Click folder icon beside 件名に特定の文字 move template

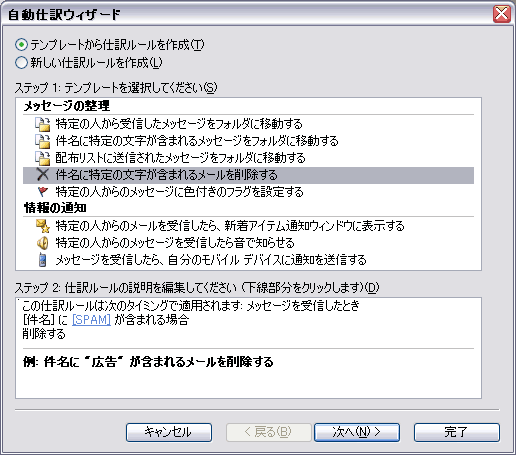click(43, 141)
